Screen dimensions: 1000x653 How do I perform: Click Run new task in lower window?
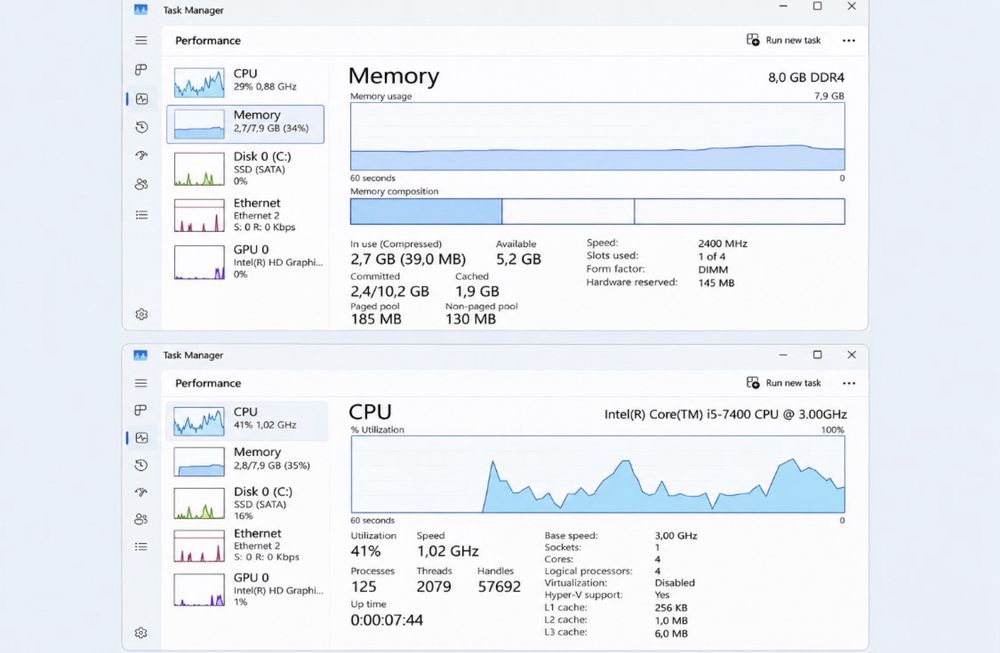(x=784, y=383)
